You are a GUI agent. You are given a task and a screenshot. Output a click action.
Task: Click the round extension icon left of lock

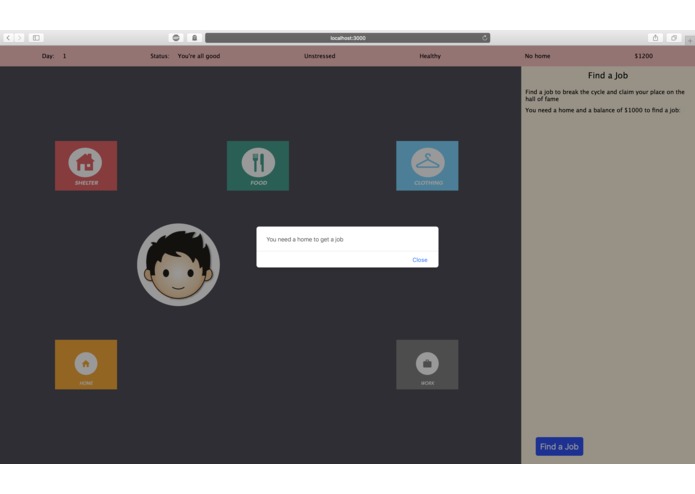[x=176, y=38]
